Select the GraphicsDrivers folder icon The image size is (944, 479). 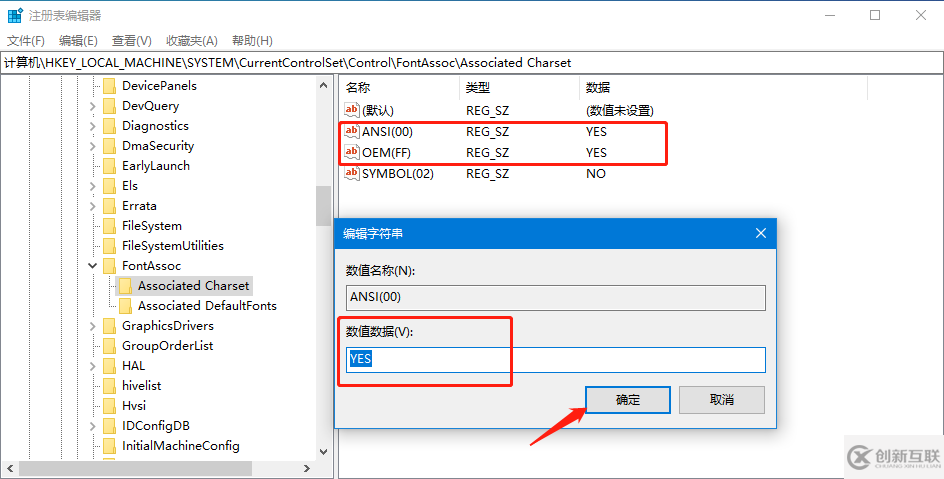pyautogui.click(x=109, y=326)
